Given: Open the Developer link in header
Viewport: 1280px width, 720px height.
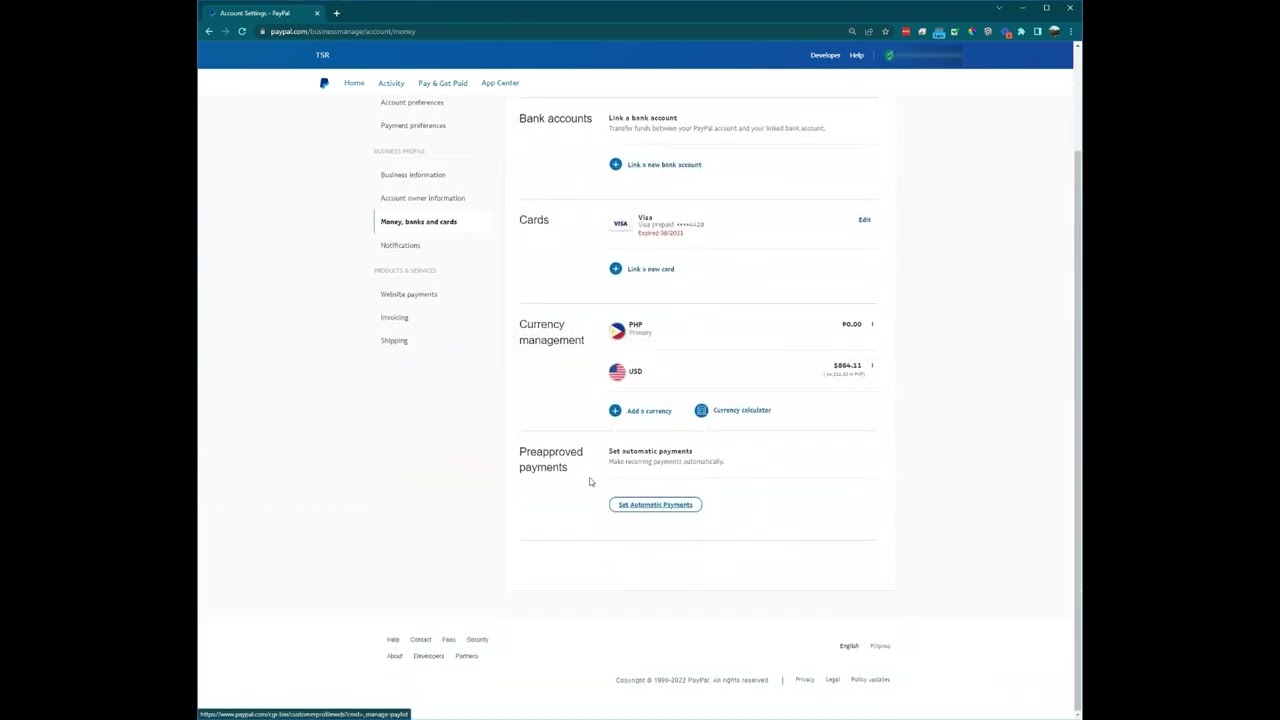Looking at the screenshot, I should tap(825, 55).
